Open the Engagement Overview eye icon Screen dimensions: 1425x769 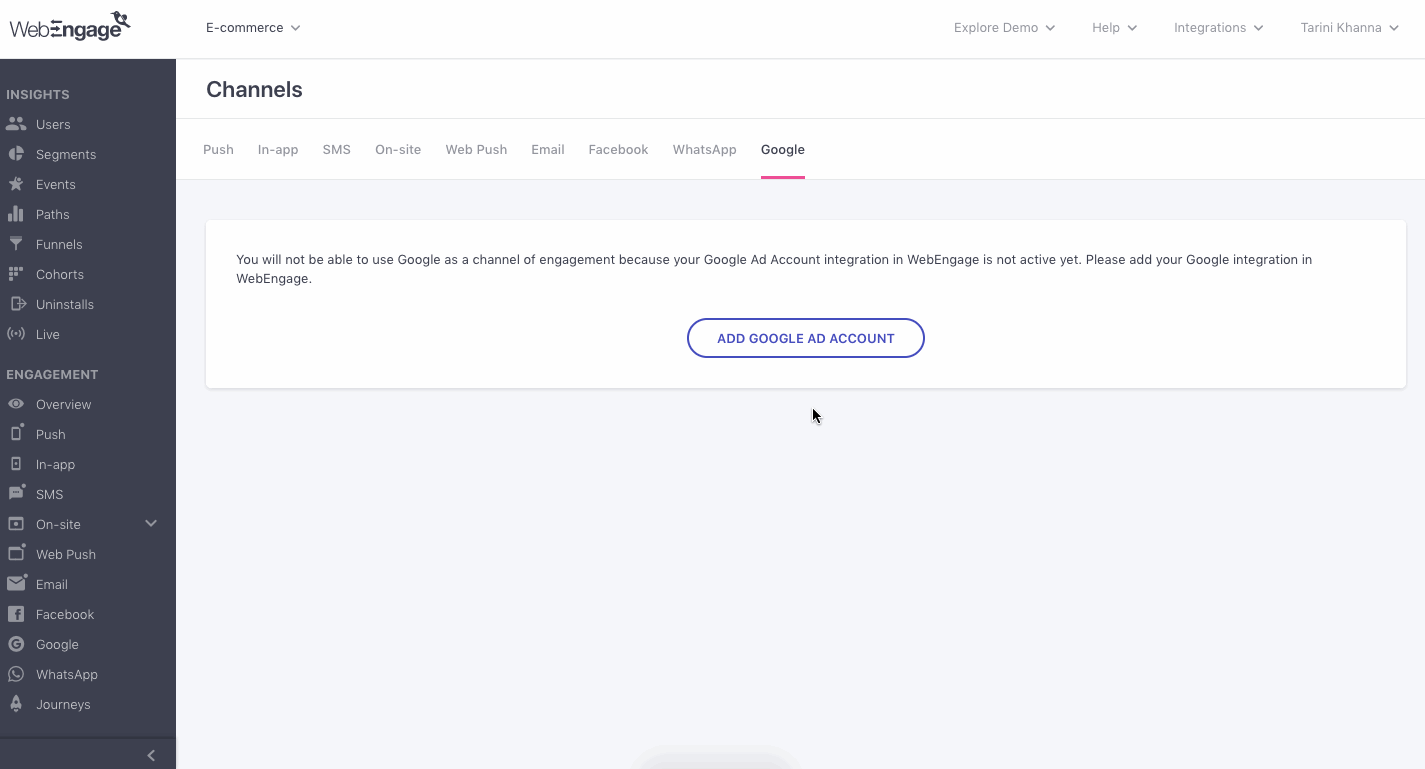click(x=14, y=404)
